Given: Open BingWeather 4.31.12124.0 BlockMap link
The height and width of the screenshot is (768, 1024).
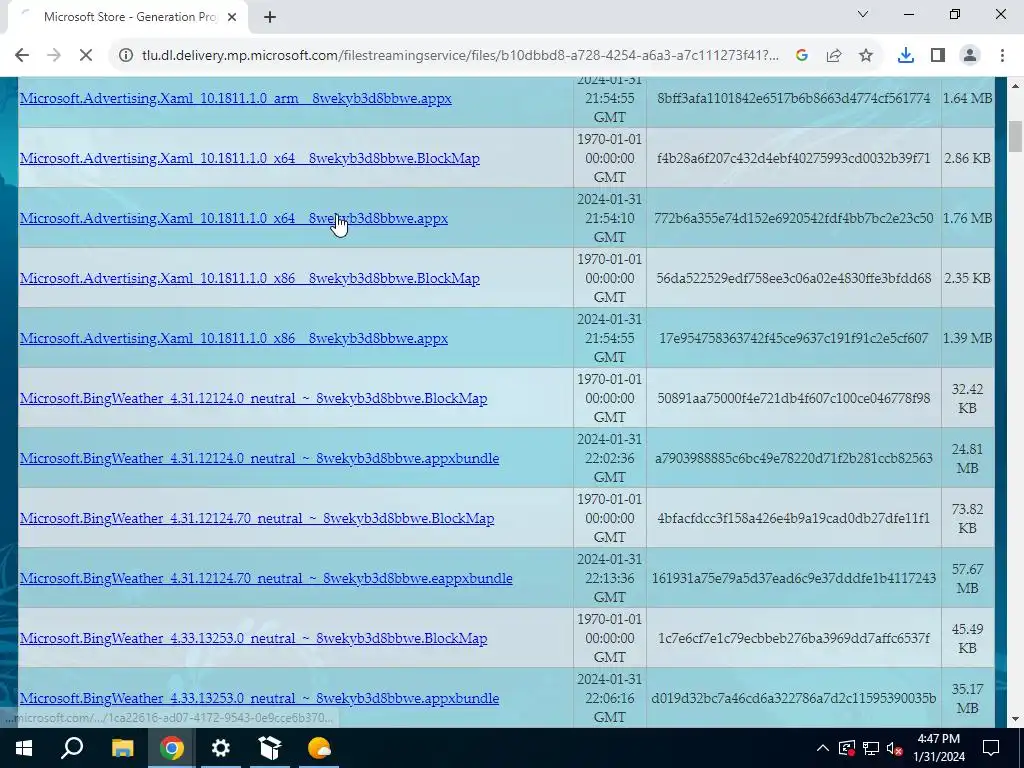Looking at the screenshot, I should point(253,398).
